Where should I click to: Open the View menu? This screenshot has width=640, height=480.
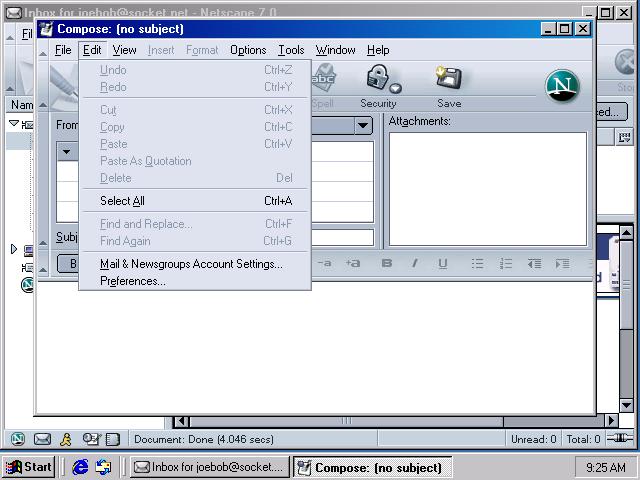124,50
